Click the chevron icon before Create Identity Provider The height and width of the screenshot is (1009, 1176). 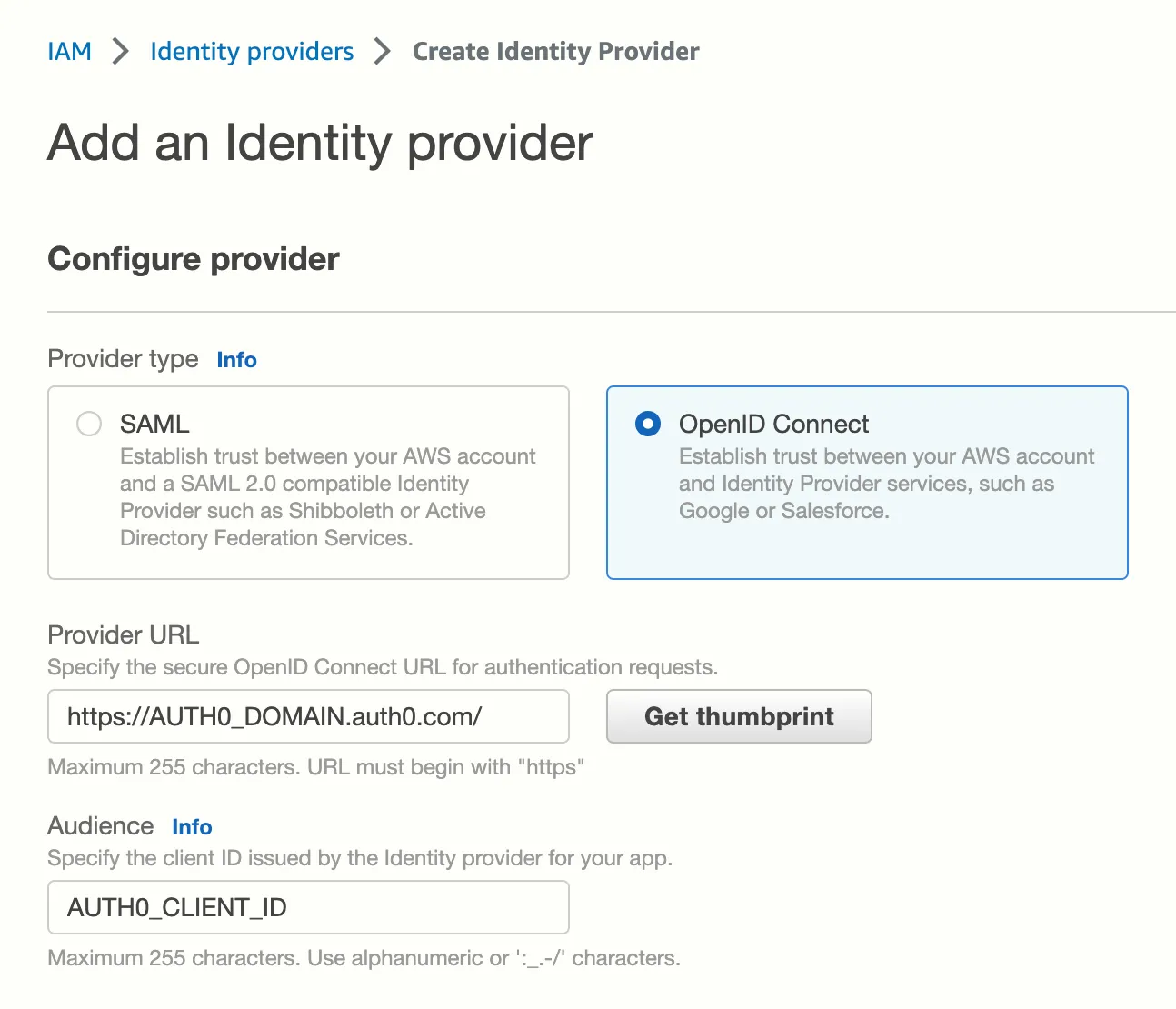381,52
